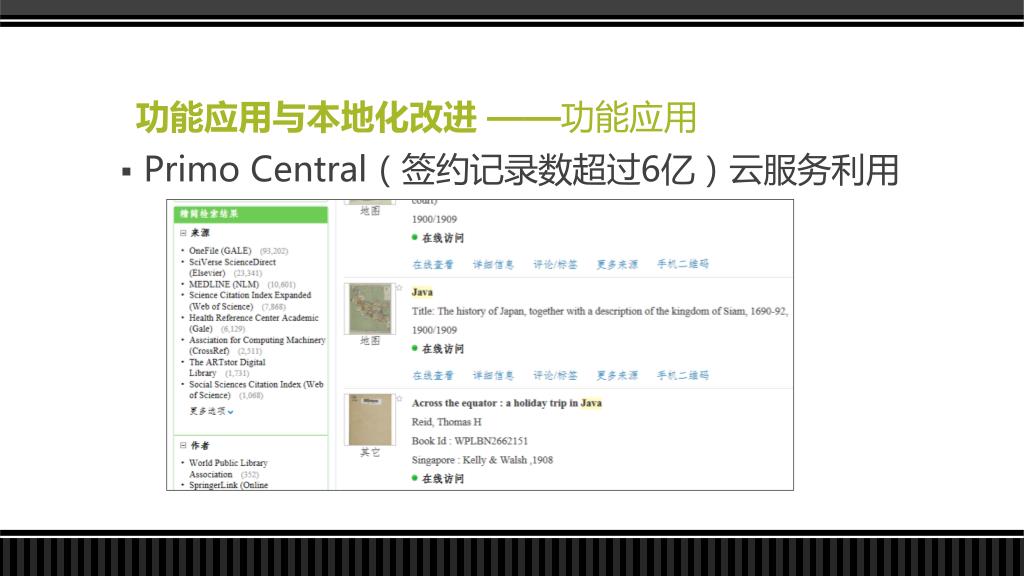Select author text Reid, Thomas H
1024x576 pixels.
[446, 422]
